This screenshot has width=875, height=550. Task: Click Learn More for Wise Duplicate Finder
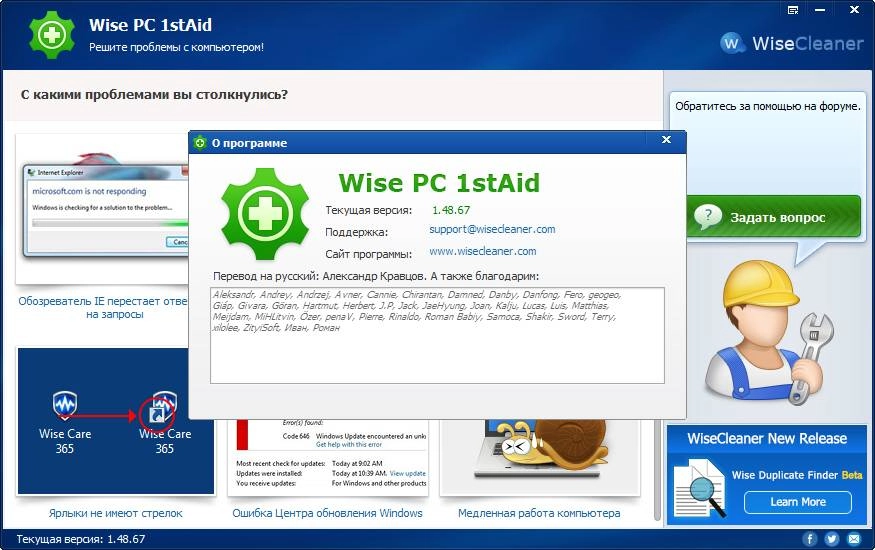click(x=798, y=502)
